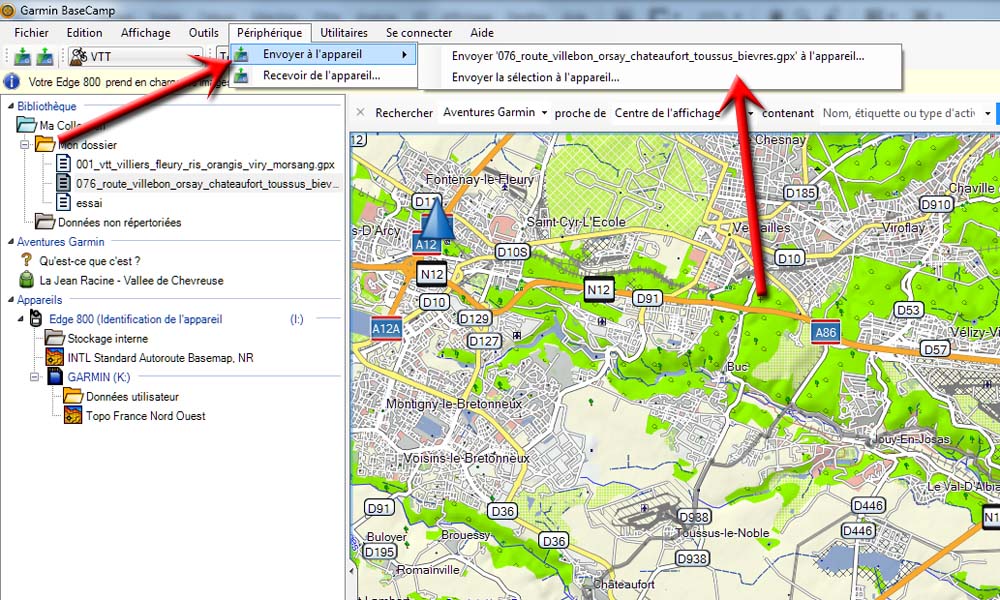
Task: Collapse the Mon dossier tree node
Action: [x=25, y=145]
